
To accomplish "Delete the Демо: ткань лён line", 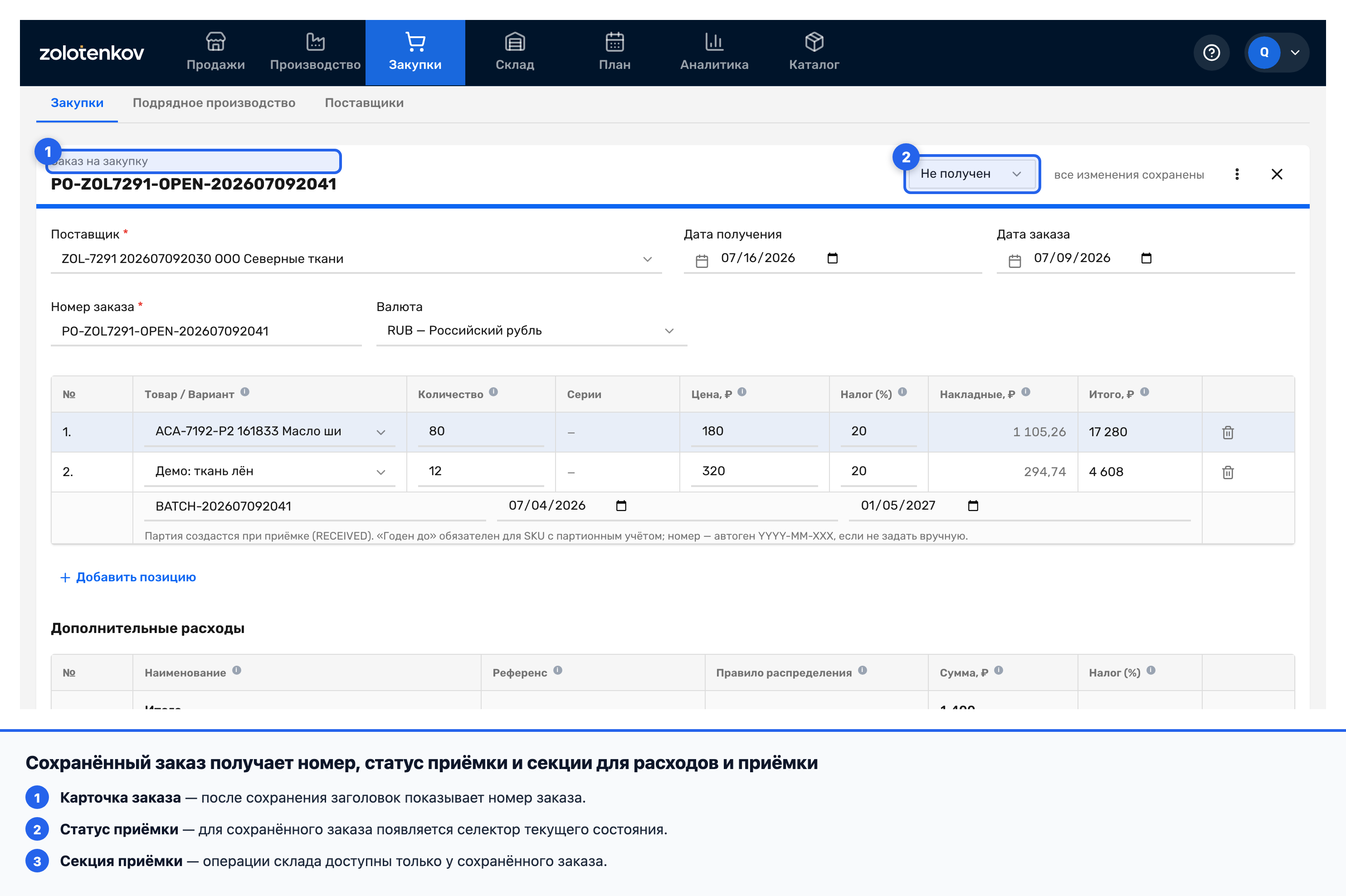I will [x=1228, y=472].
